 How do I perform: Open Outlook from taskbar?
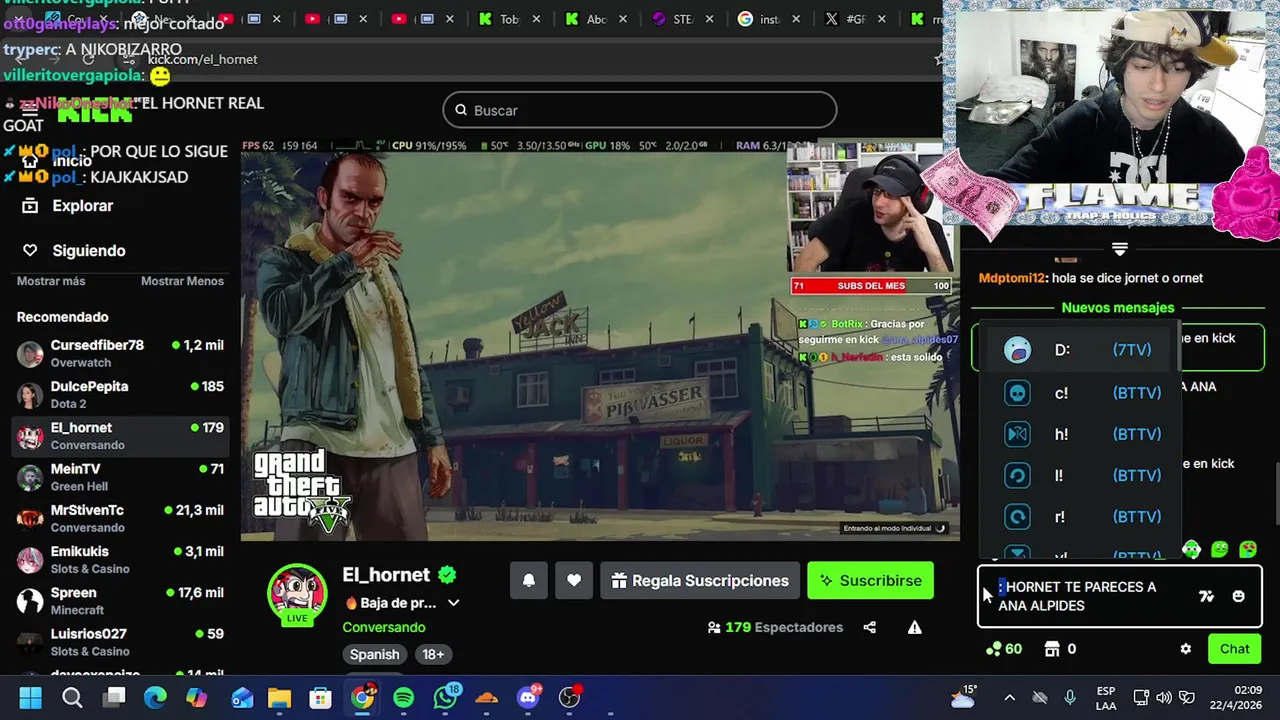pyautogui.click(x=242, y=697)
